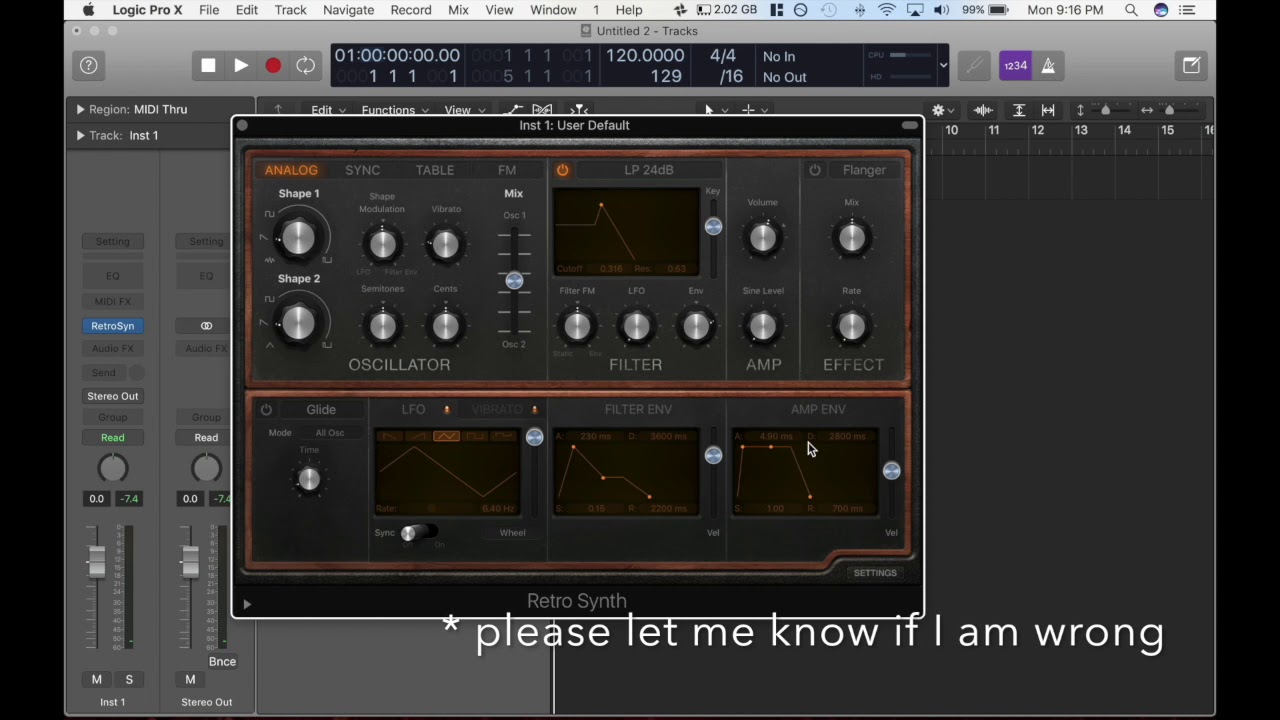
Task: Click the Tuner button in the control bar
Action: 974,65
